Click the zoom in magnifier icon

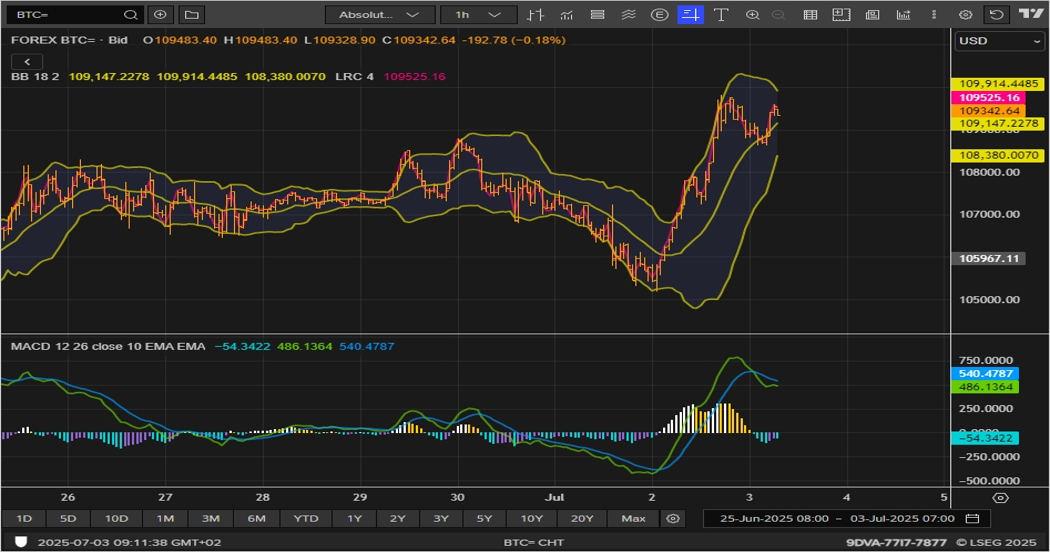[753, 15]
